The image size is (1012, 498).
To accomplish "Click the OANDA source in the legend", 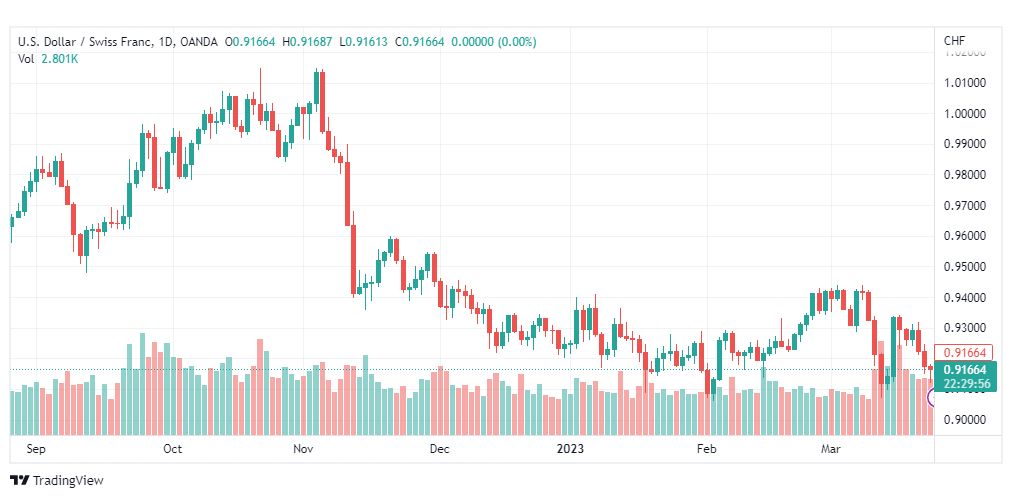I will pos(197,42).
